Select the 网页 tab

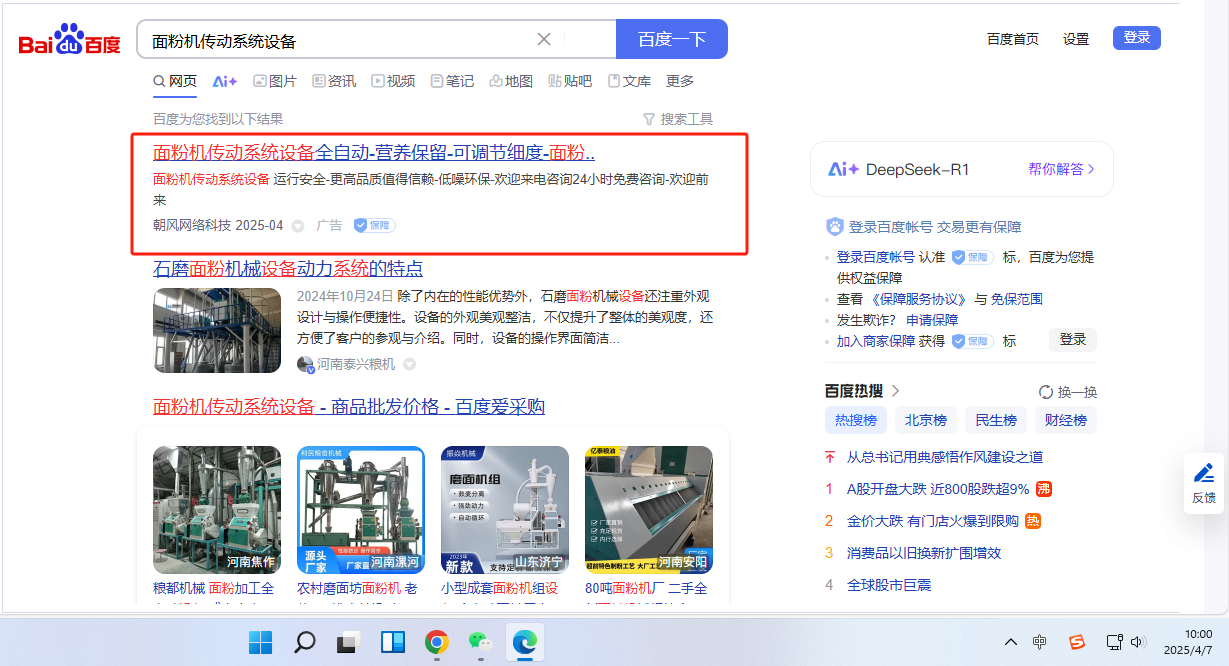(175, 81)
